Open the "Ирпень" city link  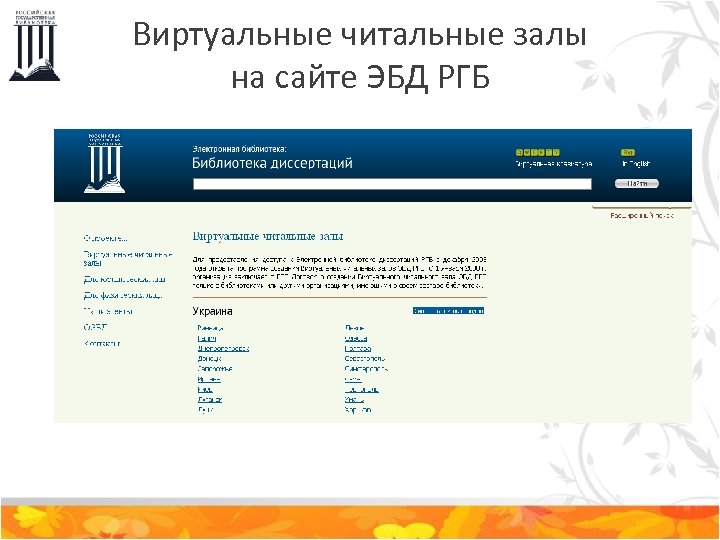pos(209,379)
